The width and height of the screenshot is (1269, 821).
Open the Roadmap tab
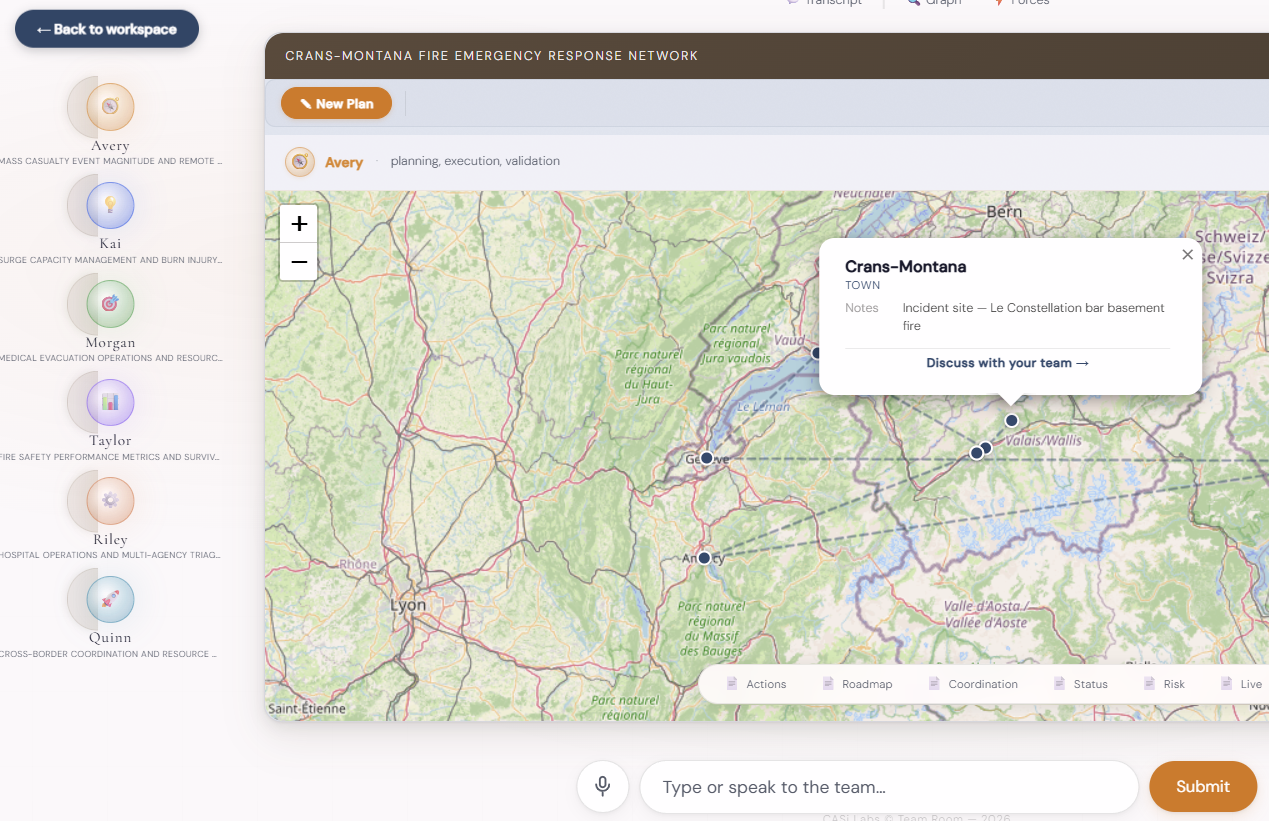coord(858,684)
